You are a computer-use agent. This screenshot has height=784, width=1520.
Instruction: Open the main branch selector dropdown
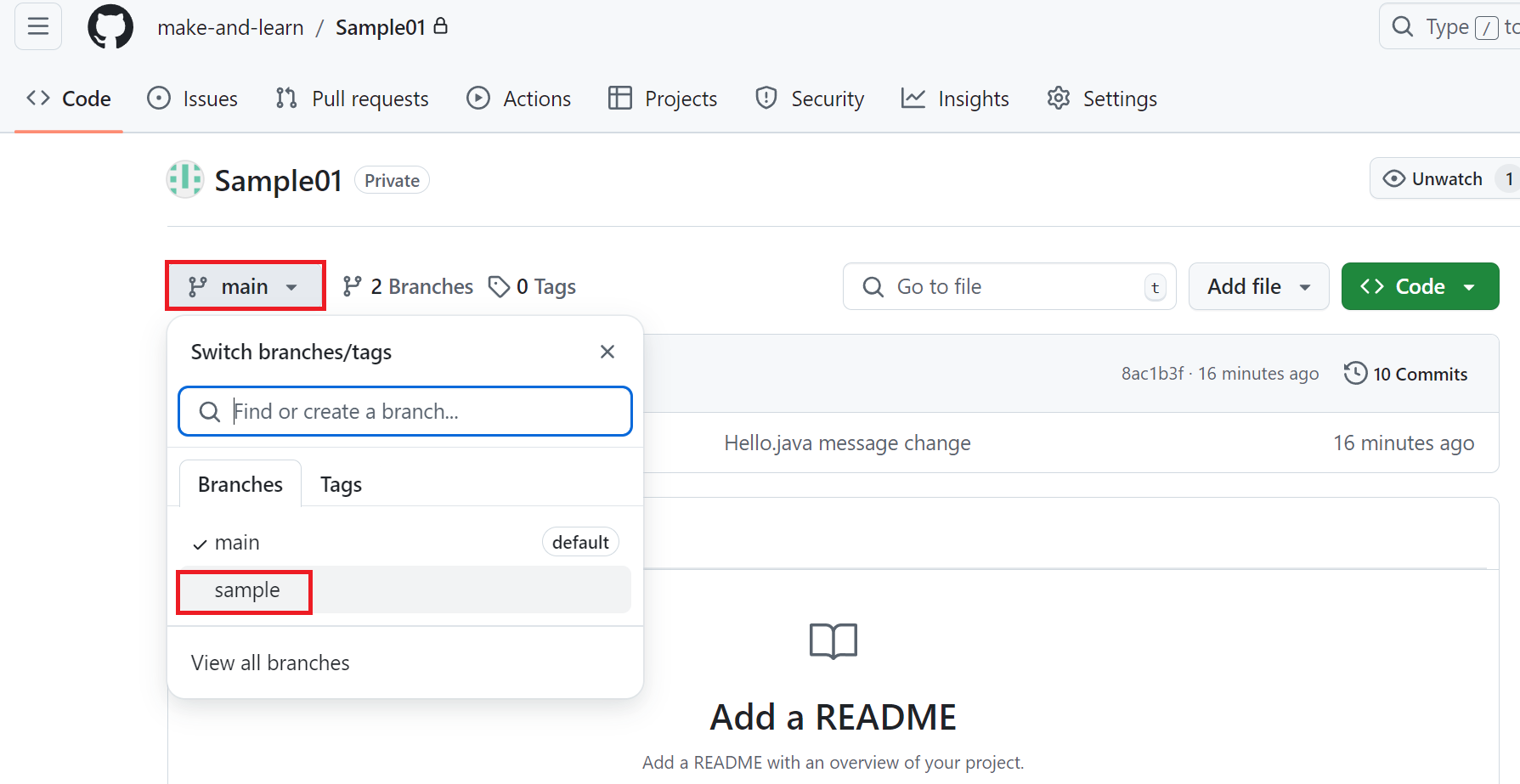tap(246, 286)
